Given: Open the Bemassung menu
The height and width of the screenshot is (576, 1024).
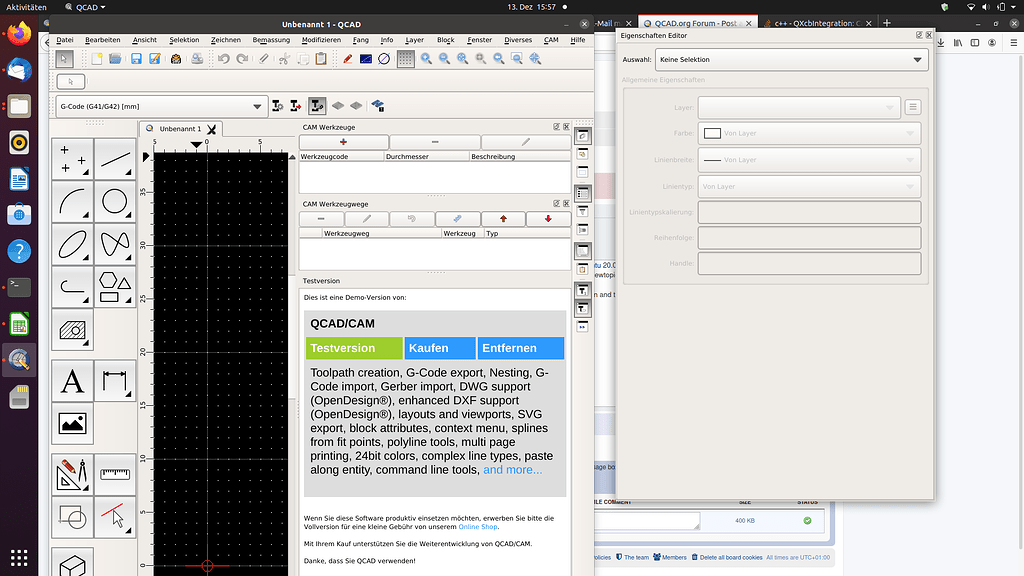Looking at the screenshot, I should point(271,40).
